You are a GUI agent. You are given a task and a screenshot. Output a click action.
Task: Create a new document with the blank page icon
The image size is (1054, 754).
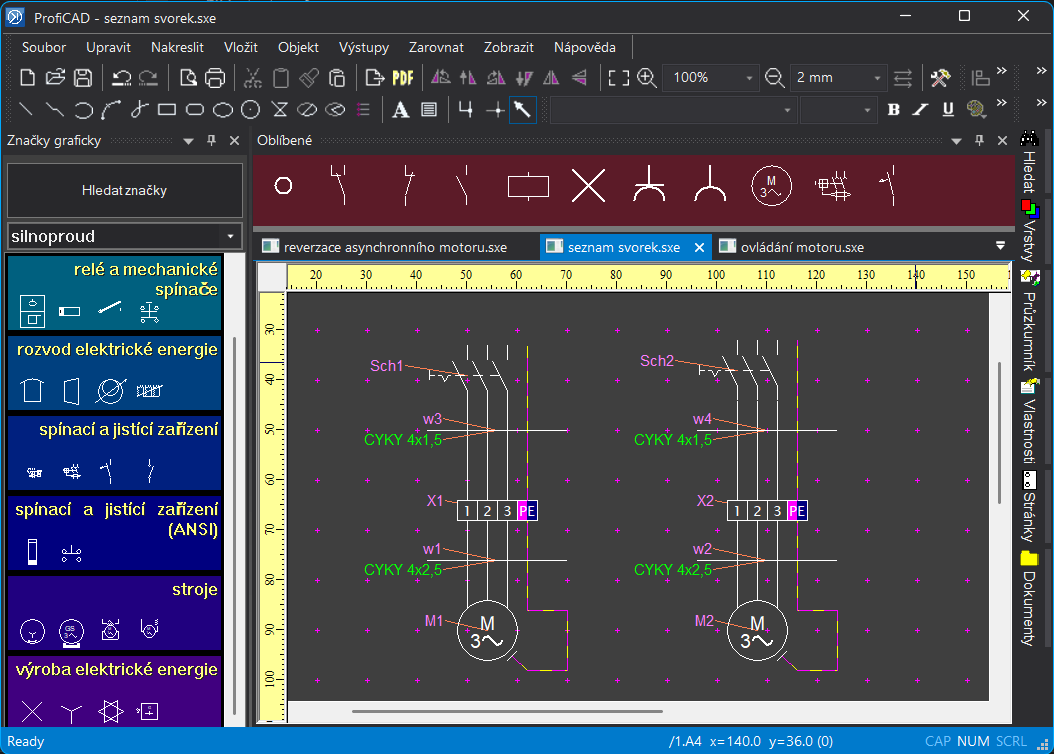[x=28, y=78]
